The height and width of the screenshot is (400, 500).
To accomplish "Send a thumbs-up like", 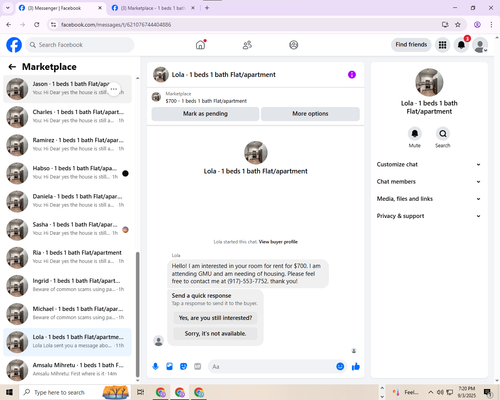I will [356, 367].
